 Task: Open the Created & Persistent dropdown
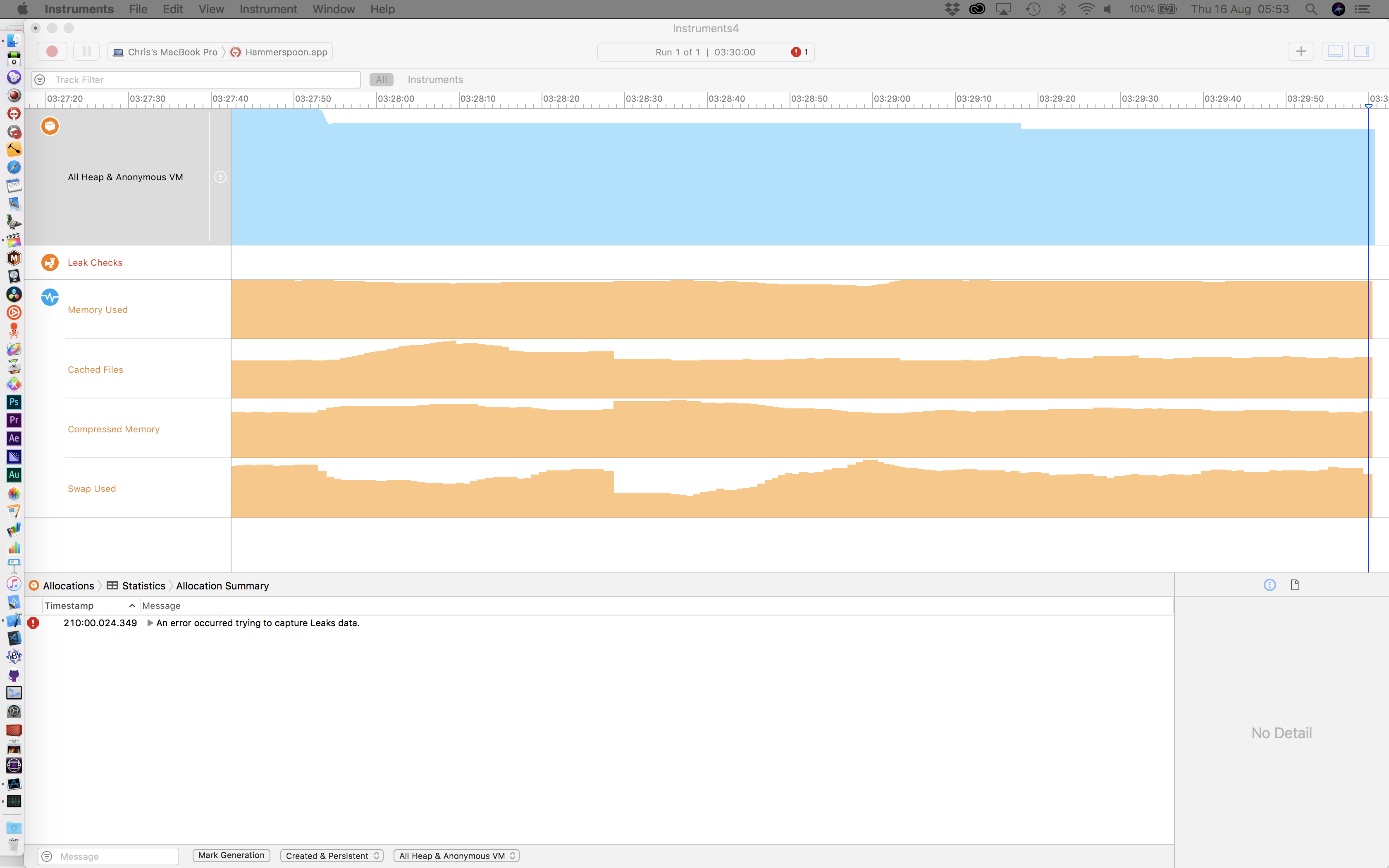click(x=332, y=855)
